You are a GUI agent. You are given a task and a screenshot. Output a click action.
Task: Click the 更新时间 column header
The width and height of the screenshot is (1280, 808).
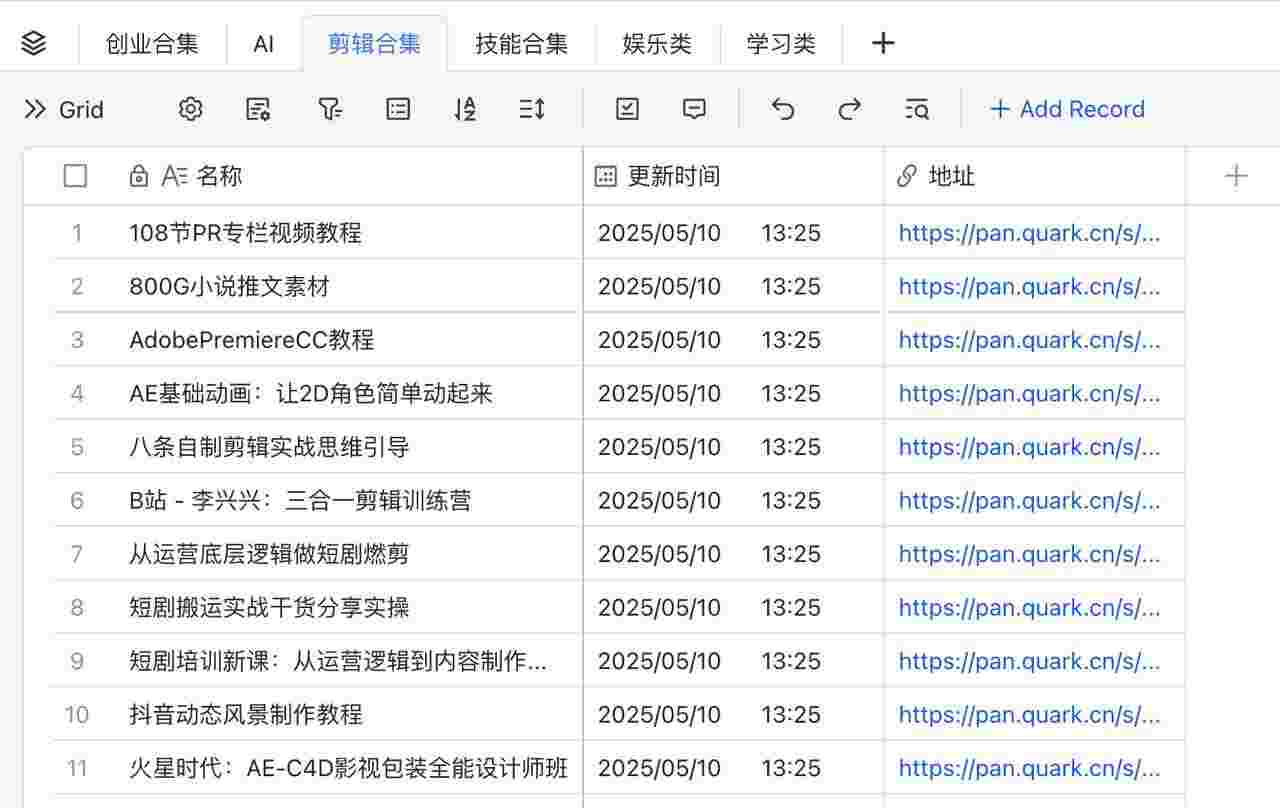click(733, 176)
